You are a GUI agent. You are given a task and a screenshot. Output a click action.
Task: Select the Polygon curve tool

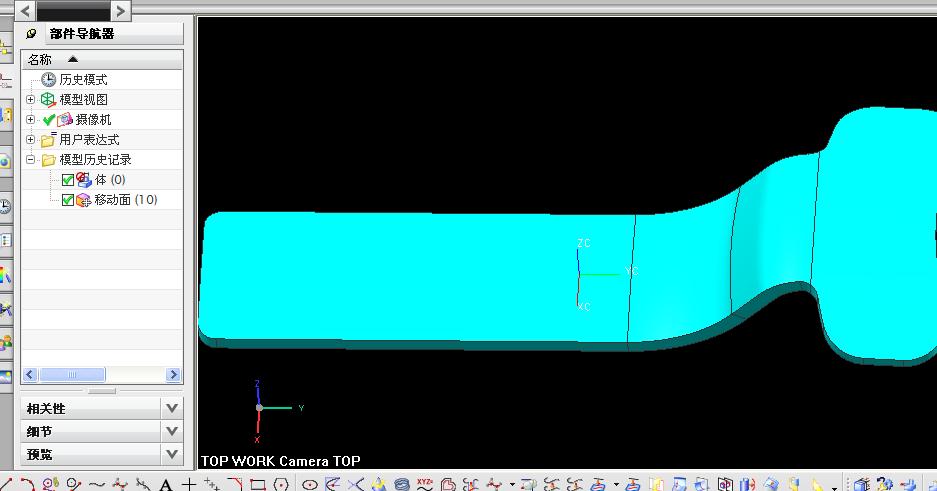[281, 484]
